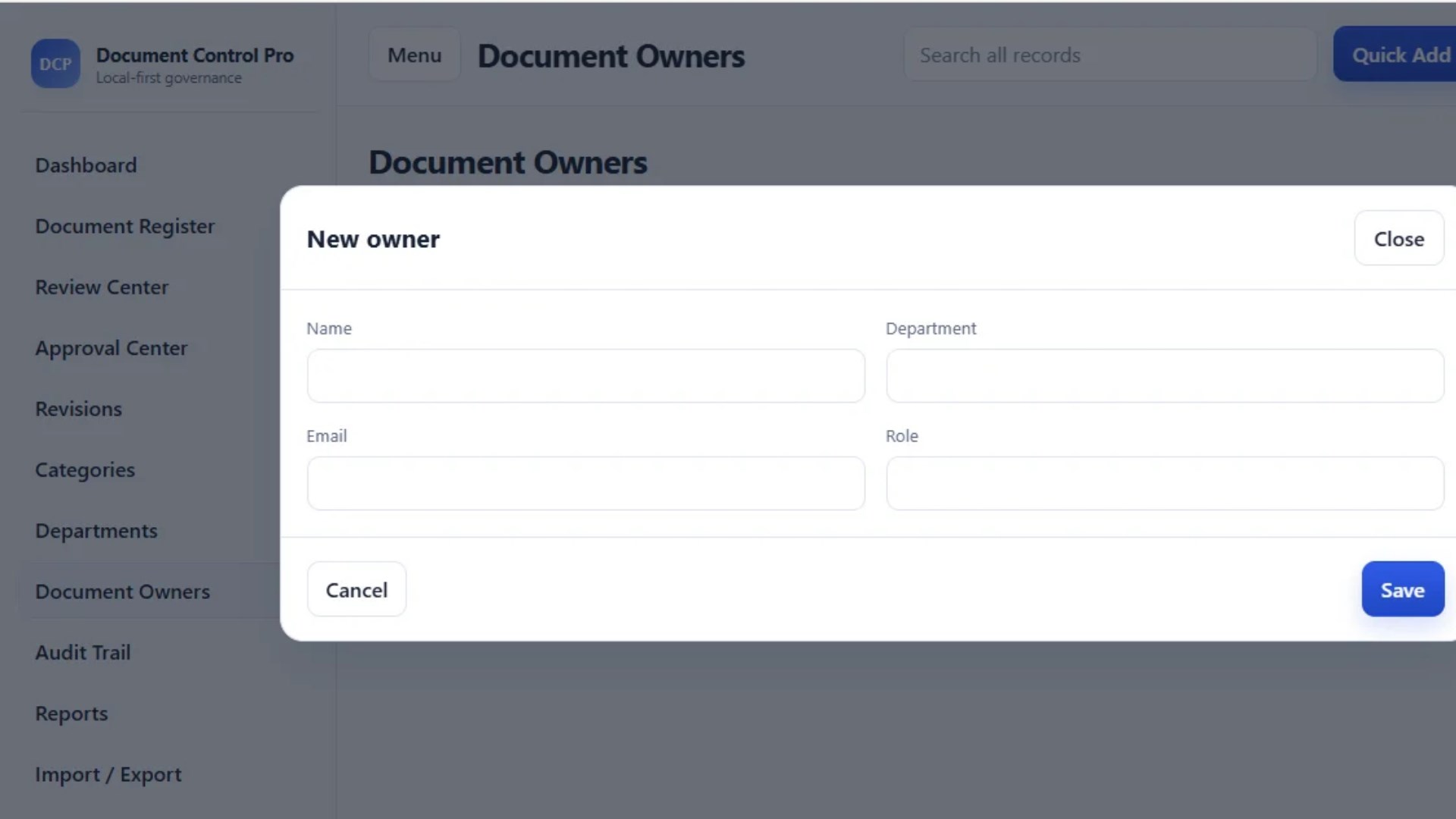Open the Dashboard page in sidebar

coord(86,165)
